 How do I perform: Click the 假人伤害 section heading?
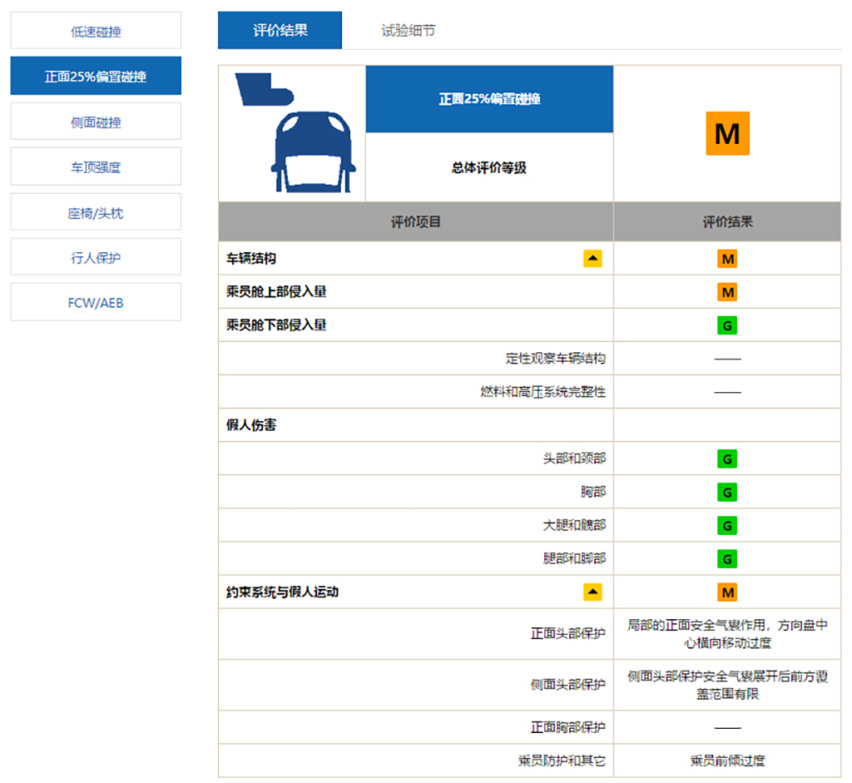pyautogui.click(x=251, y=425)
